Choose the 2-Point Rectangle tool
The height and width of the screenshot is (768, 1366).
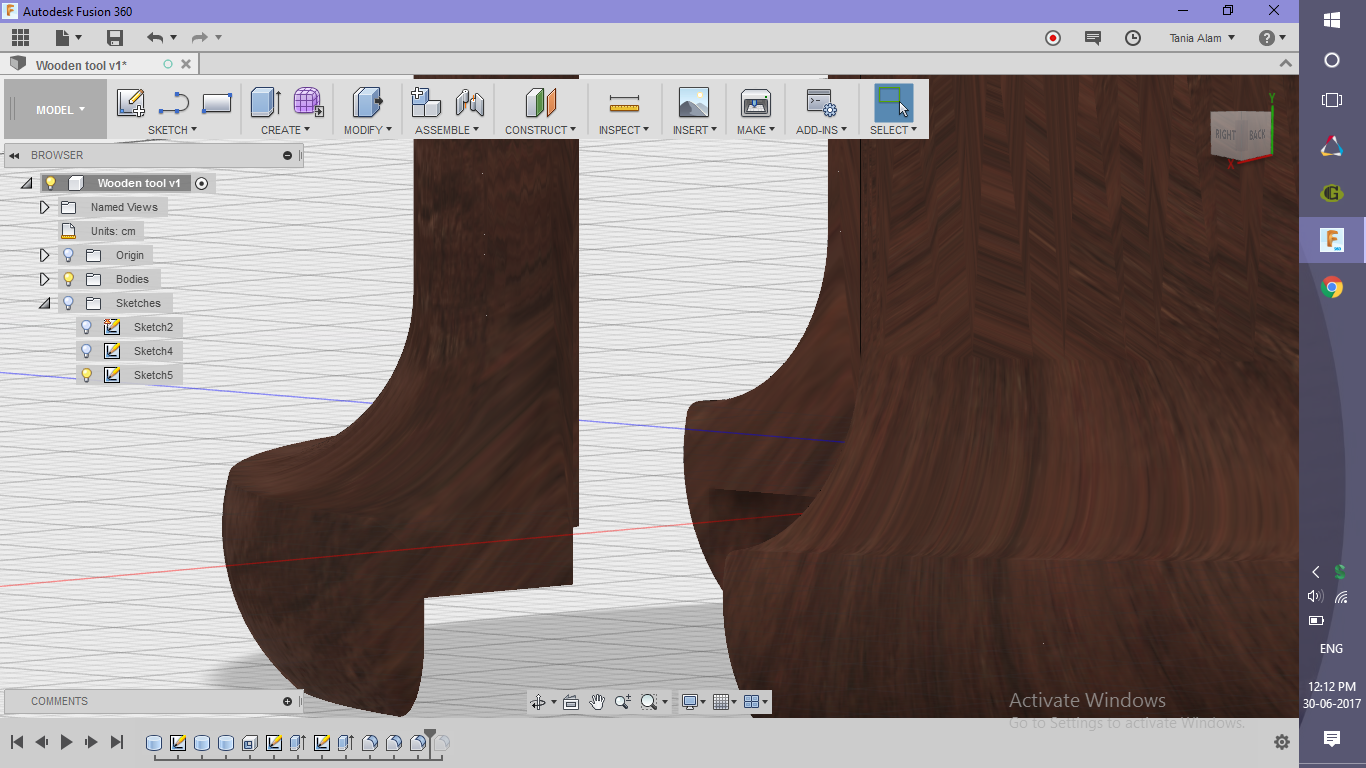(217, 103)
